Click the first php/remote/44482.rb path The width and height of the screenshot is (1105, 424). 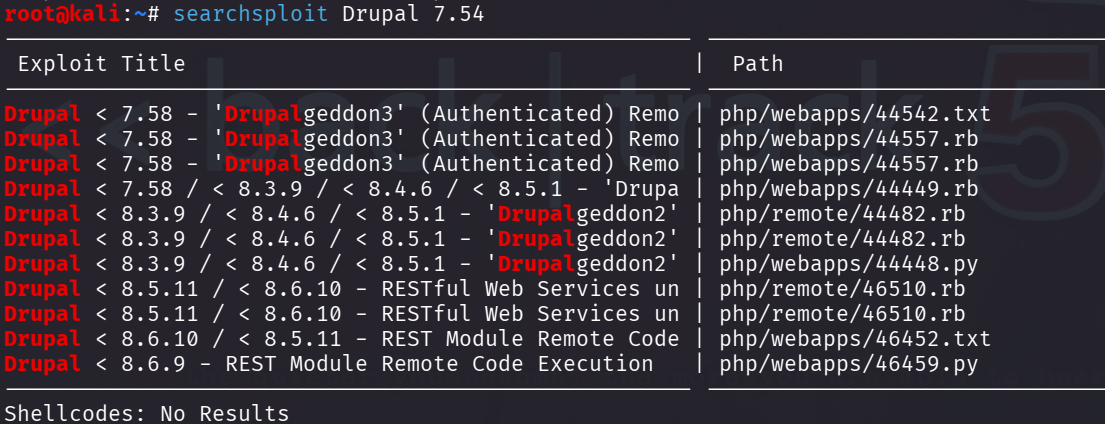point(842,214)
